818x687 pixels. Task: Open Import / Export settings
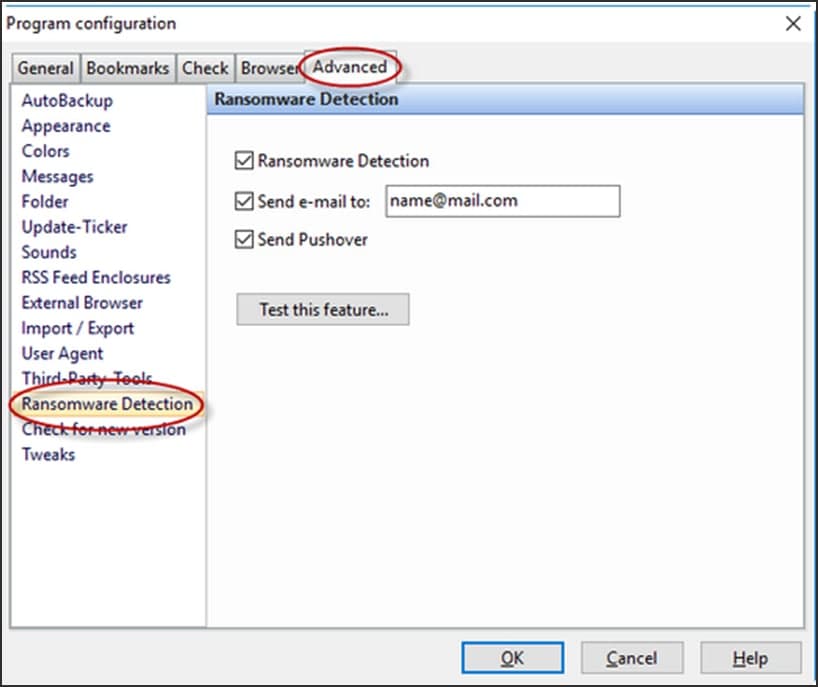point(78,328)
